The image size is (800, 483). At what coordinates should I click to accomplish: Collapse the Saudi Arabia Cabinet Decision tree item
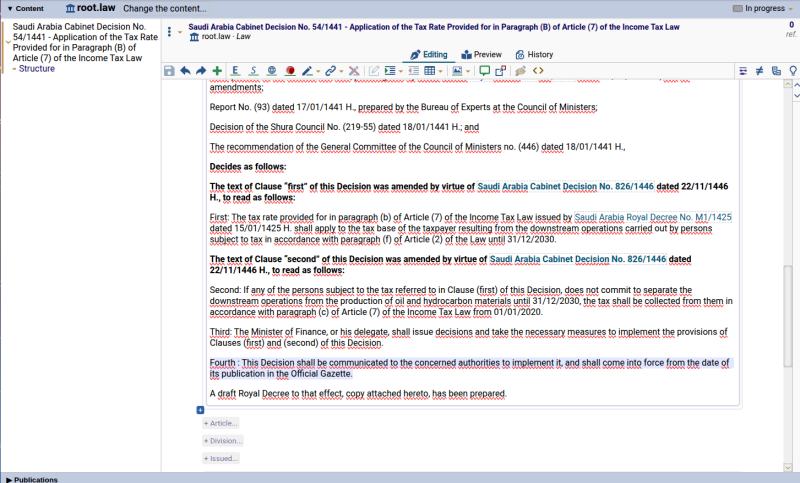click(x=8, y=42)
